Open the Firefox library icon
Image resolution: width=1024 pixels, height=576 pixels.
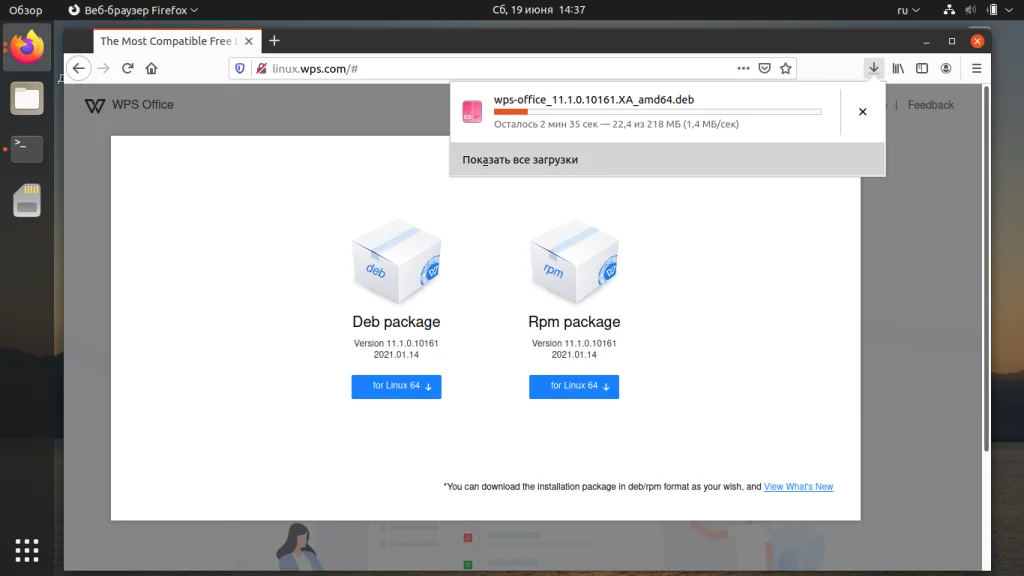(x=897, y=67)
